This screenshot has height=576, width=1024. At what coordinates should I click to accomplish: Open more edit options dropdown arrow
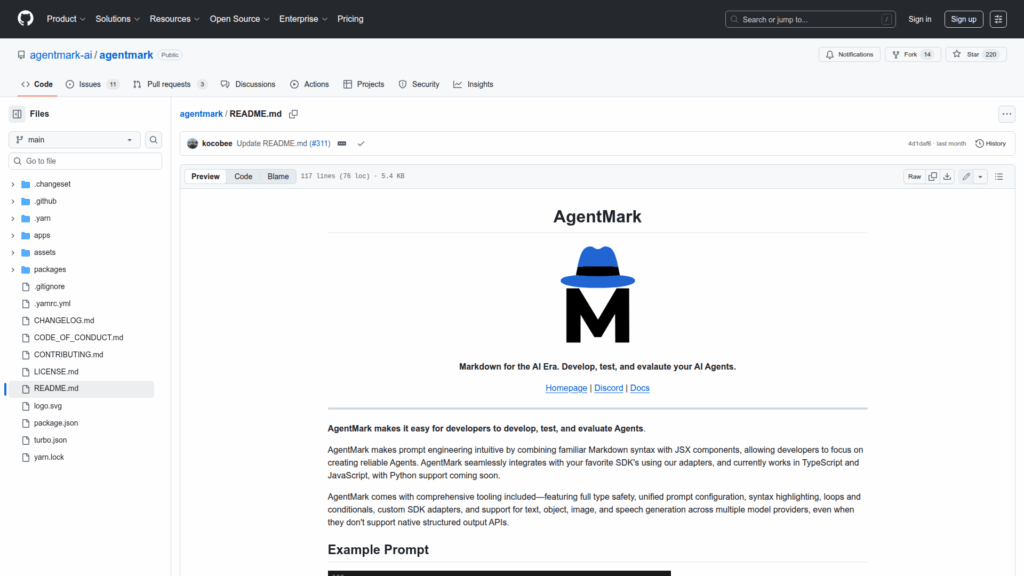click(980, 176)
